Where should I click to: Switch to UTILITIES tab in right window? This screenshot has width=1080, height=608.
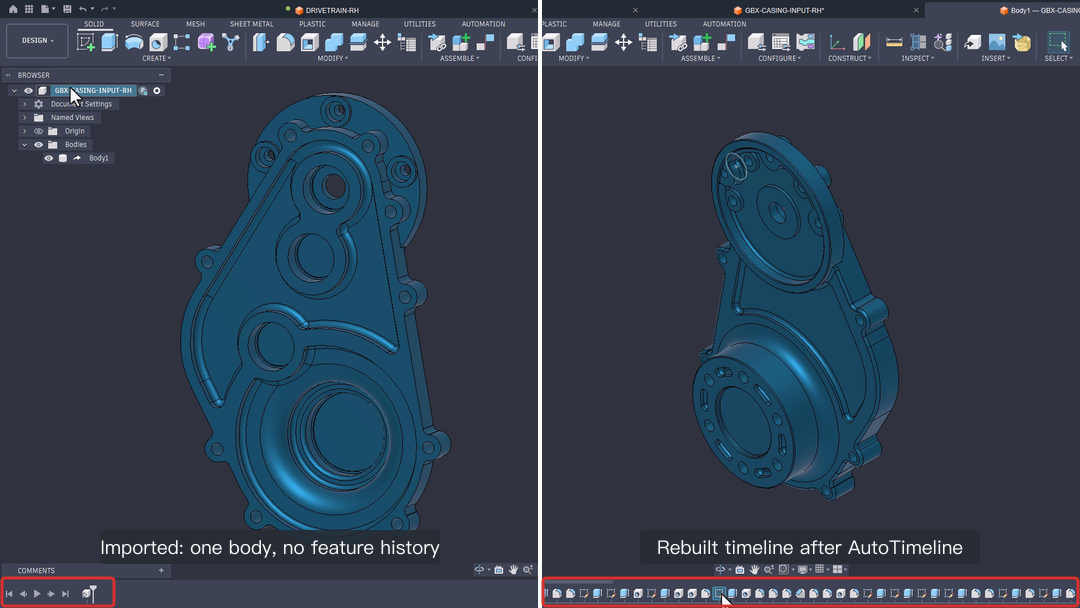coord(661,23)
